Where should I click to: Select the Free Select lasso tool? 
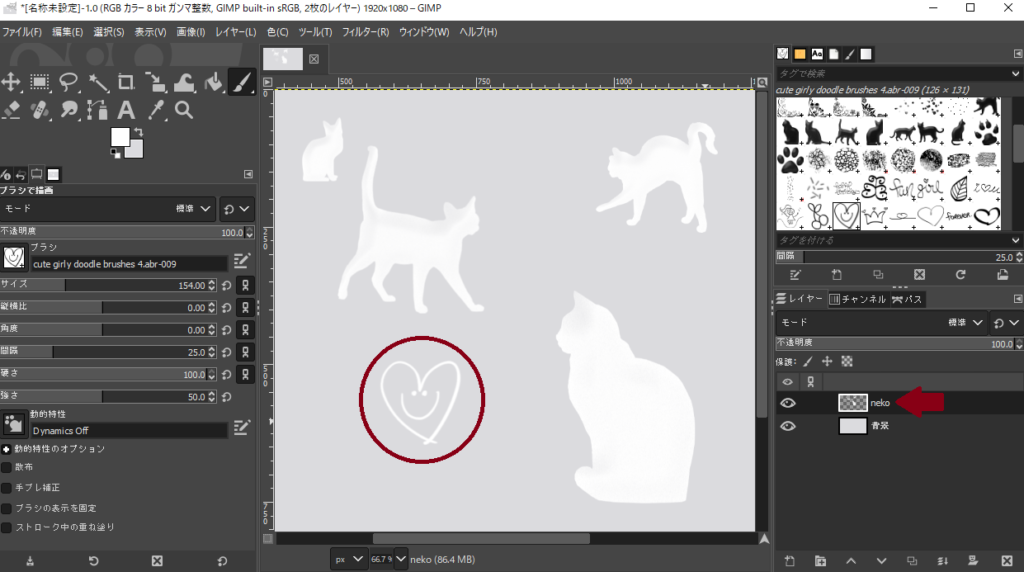tap(69, 82)
